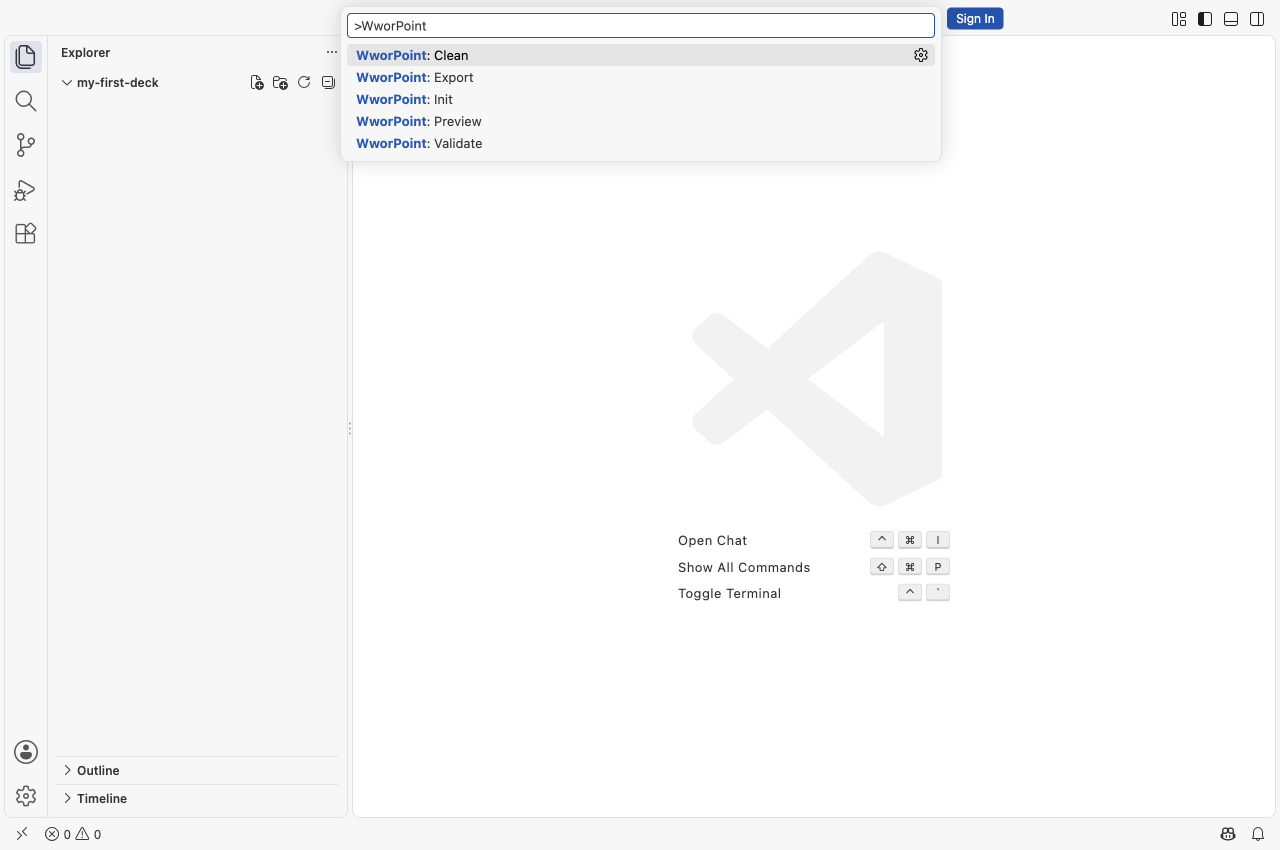Open the Copilot status icon in status bar
Screen dimensions: 1280x850
[x=1228, y=834]
